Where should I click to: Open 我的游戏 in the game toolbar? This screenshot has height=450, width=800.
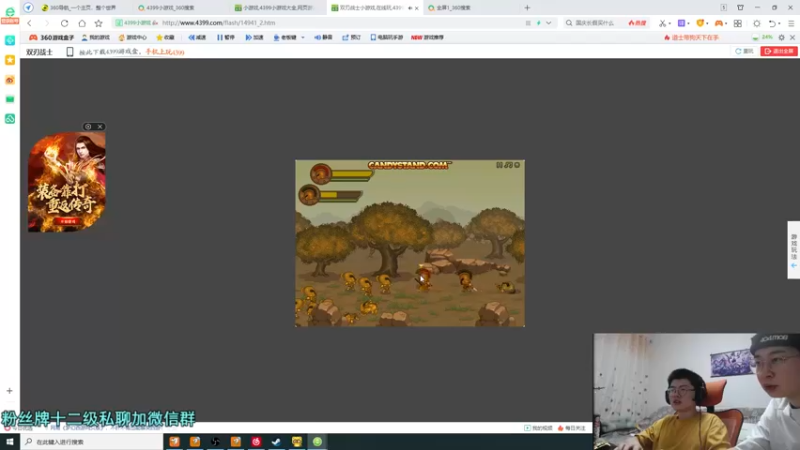[95, 37]
